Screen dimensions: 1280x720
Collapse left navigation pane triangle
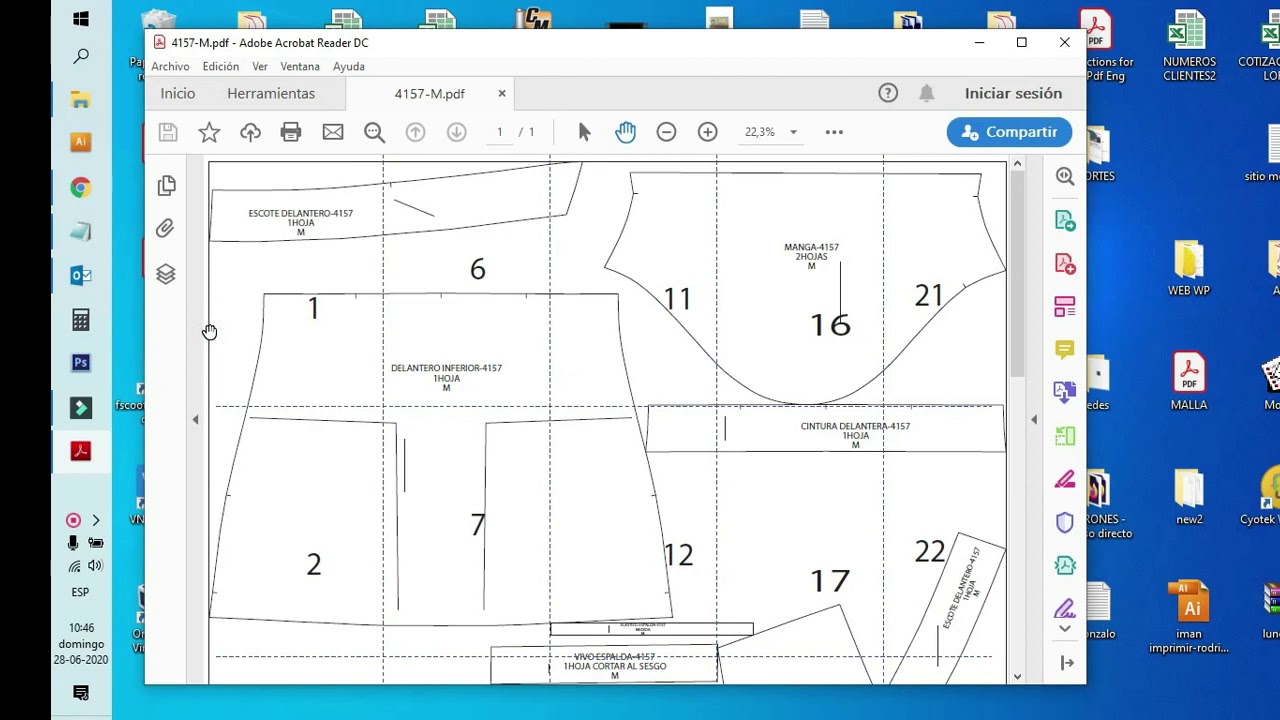(195, 420)
